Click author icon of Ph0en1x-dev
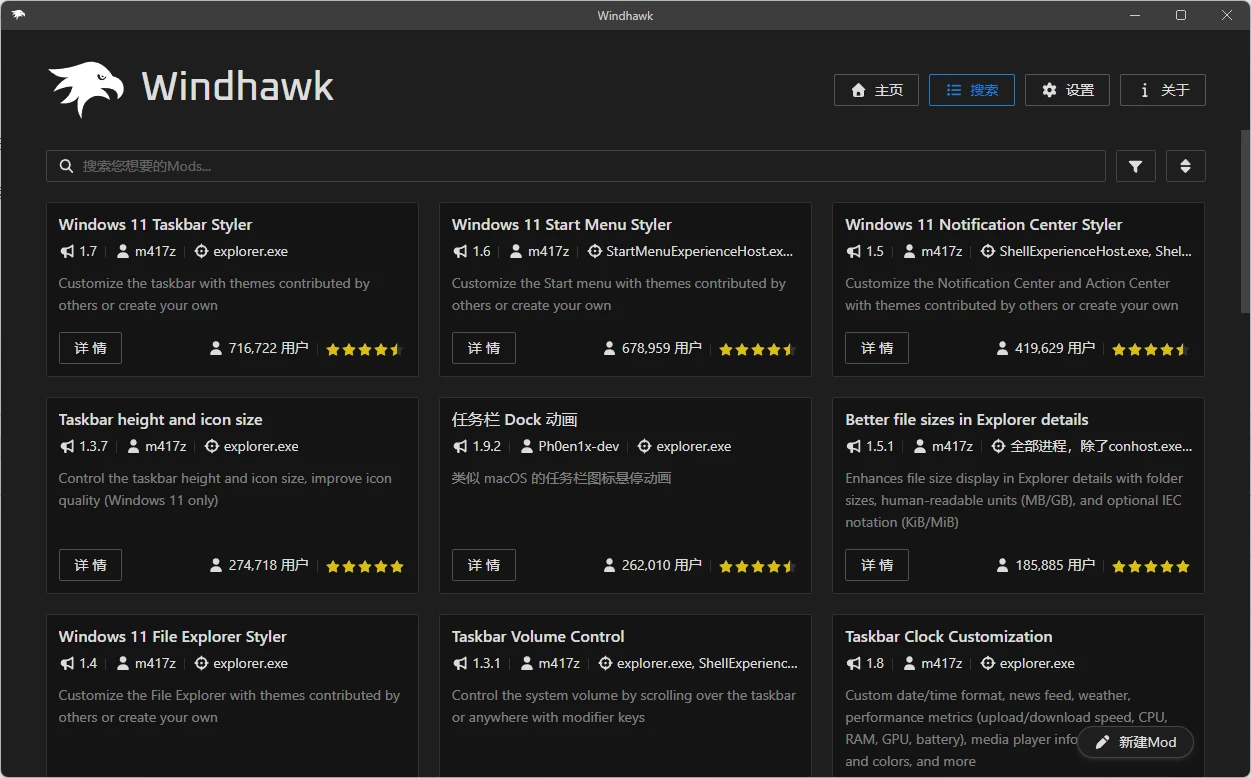Viewport: 1251px width, 778px height. click(x=526, y=447)
